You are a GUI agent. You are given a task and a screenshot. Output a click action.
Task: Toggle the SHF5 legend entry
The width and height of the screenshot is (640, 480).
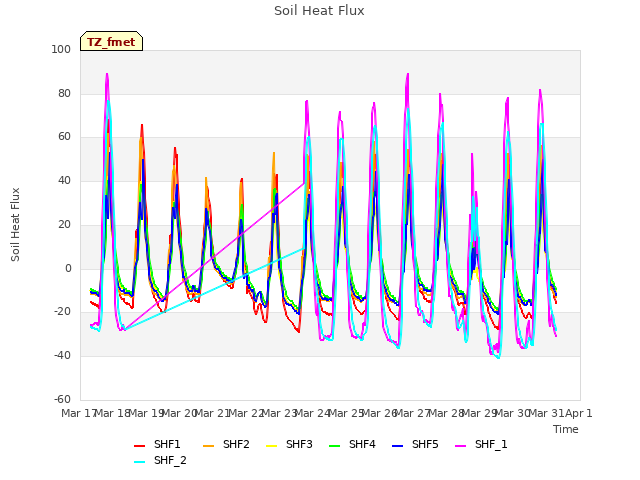(x=415, y=444)
